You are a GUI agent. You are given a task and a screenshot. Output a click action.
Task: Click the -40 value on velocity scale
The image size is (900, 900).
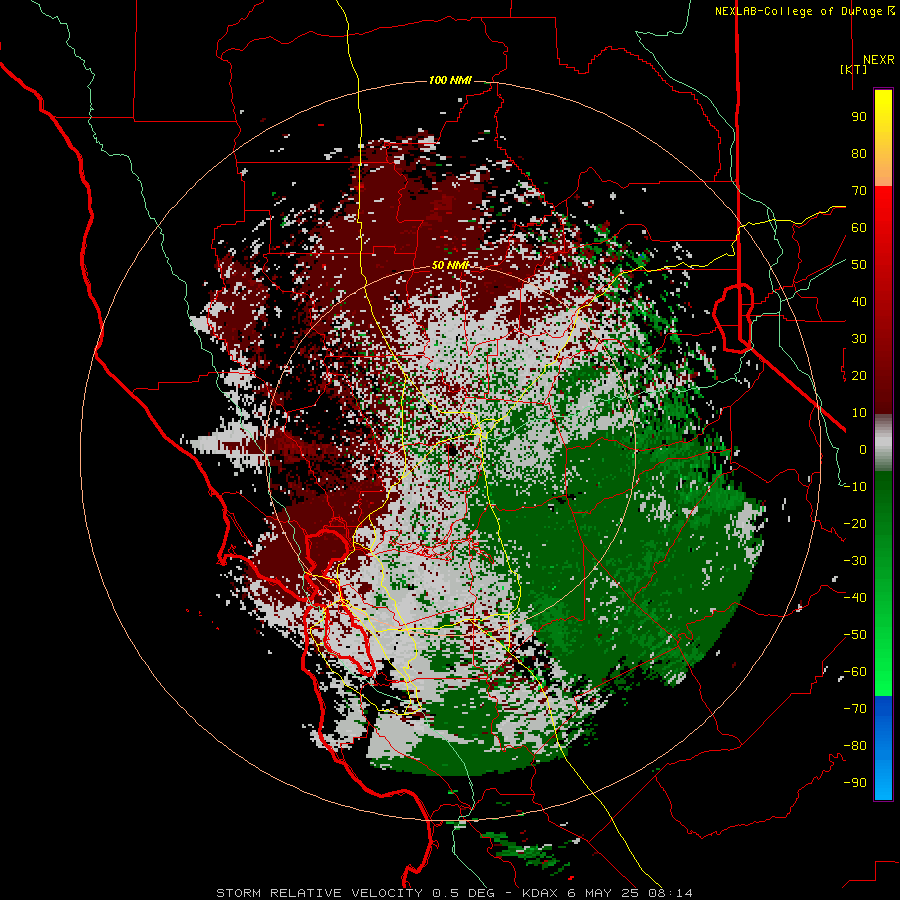click(x=855, y=598)
